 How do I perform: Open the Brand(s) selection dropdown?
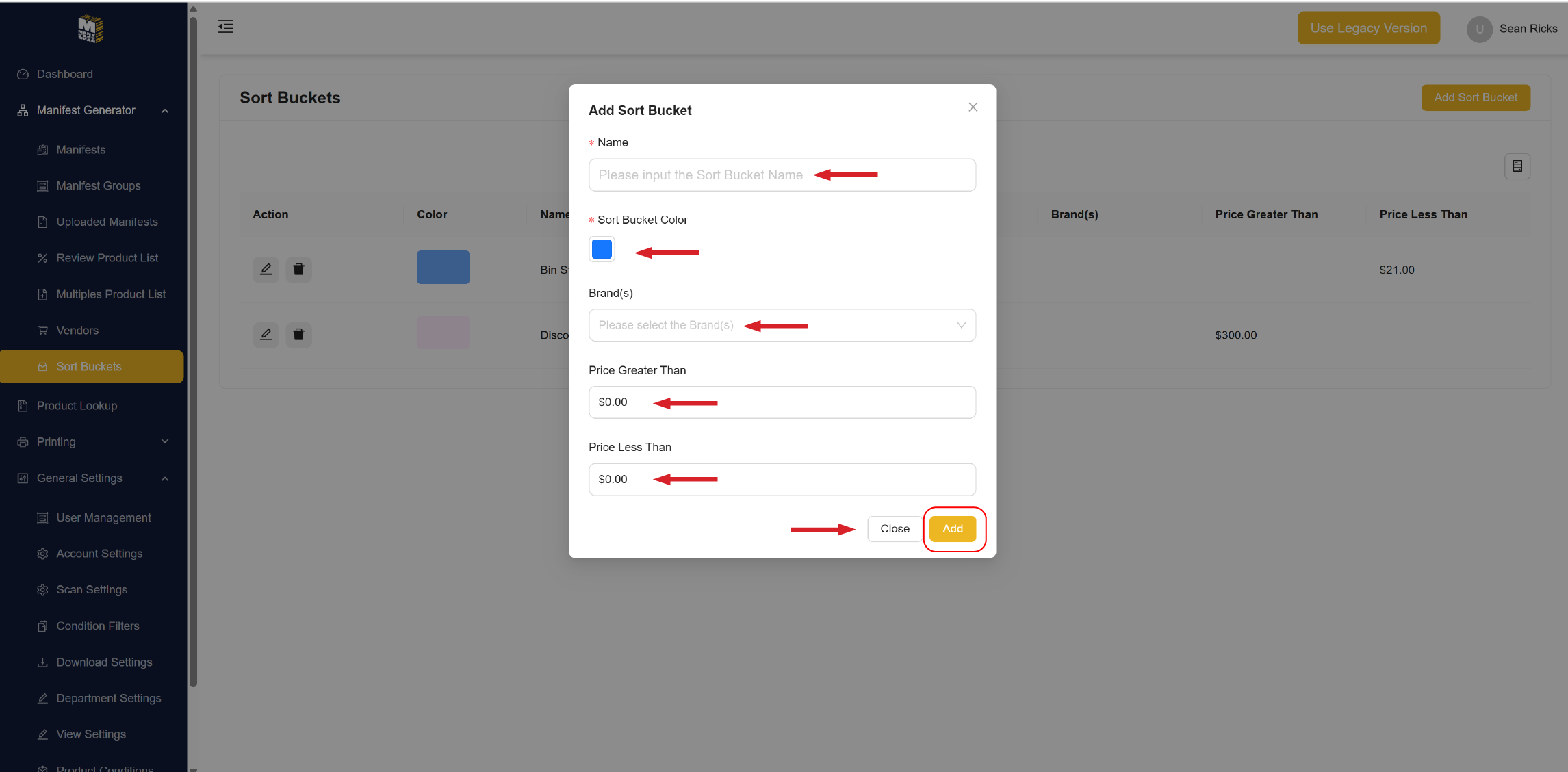(x=782, y=325)
